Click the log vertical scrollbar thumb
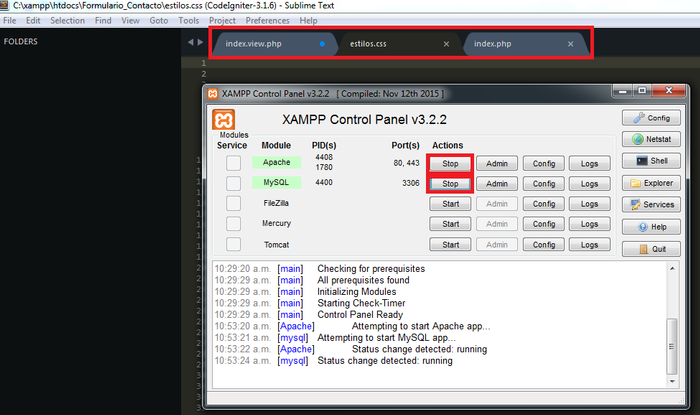Screen dimensions: 700x415 pyautogui.click(x=672, y=346)
